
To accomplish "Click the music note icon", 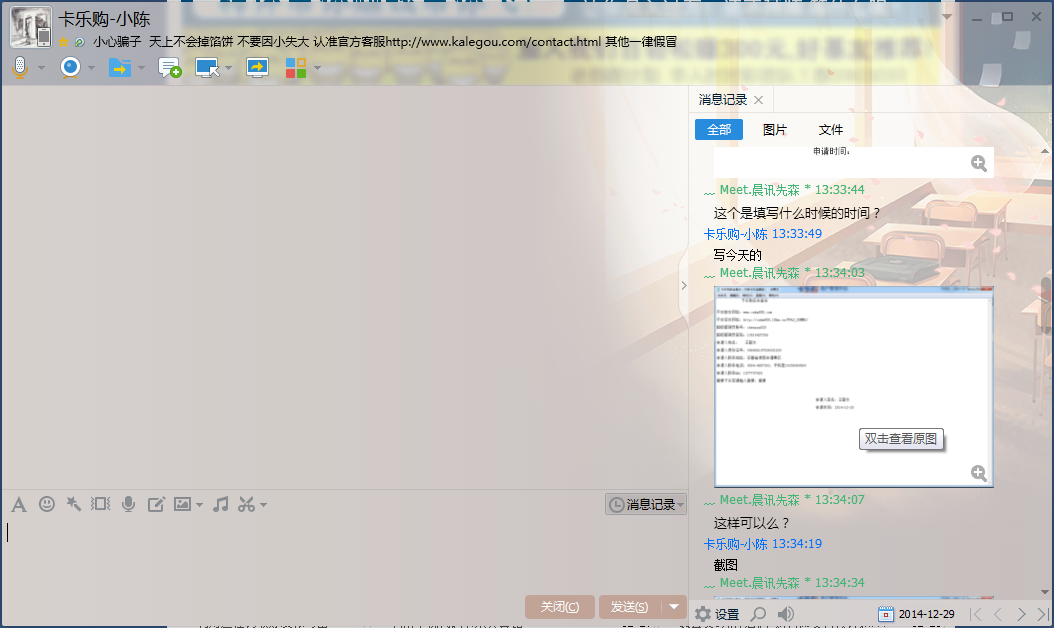I will click(x=221, y=504).
